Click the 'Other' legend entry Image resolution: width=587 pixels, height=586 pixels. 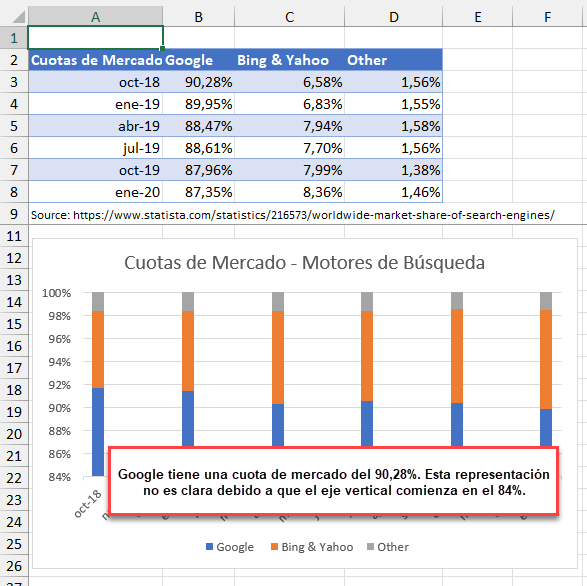point(388,547)
